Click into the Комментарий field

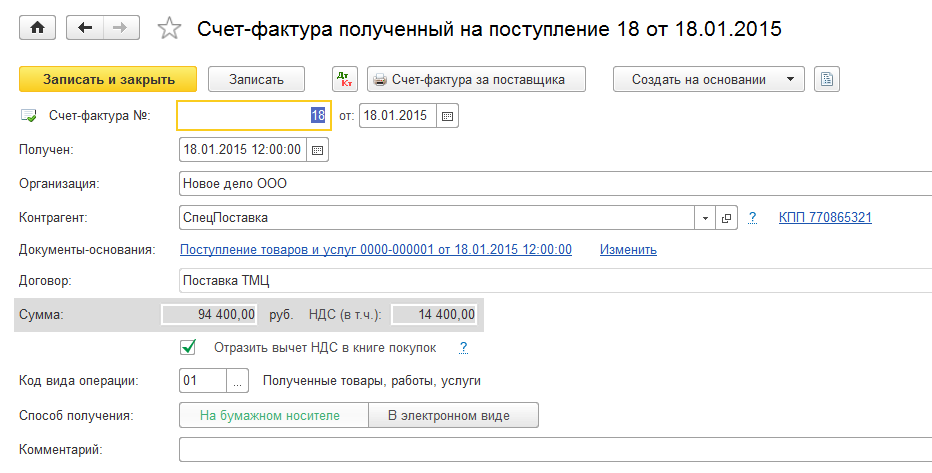(x=550, y=449)
